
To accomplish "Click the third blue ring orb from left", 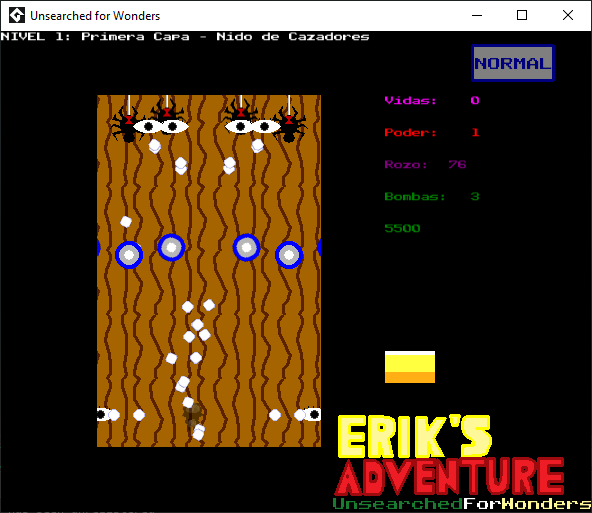I will pos(247,248).
